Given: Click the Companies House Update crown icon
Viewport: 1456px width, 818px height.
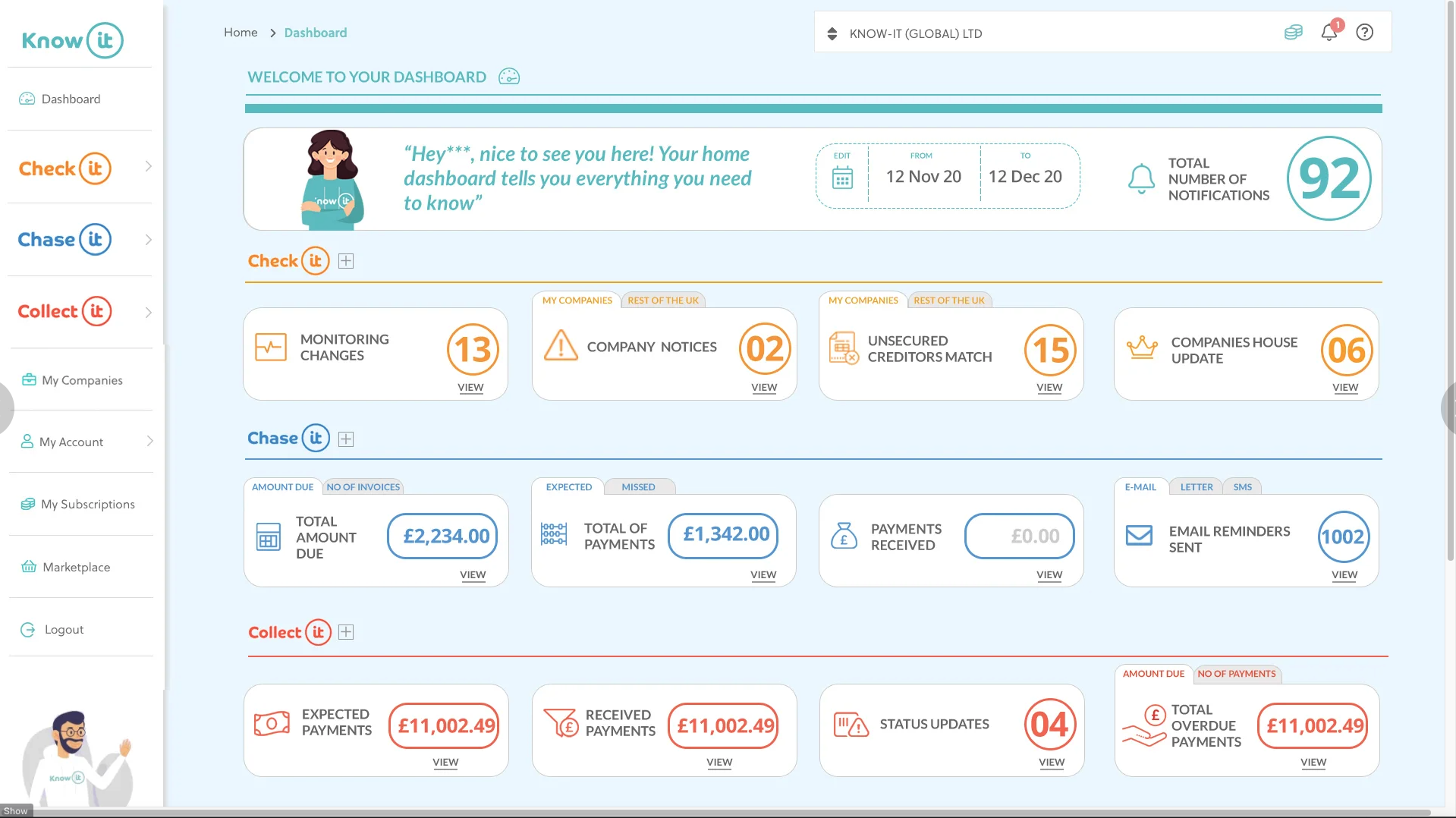Looking at the screenshot, I should click(x=1142, y=348).
